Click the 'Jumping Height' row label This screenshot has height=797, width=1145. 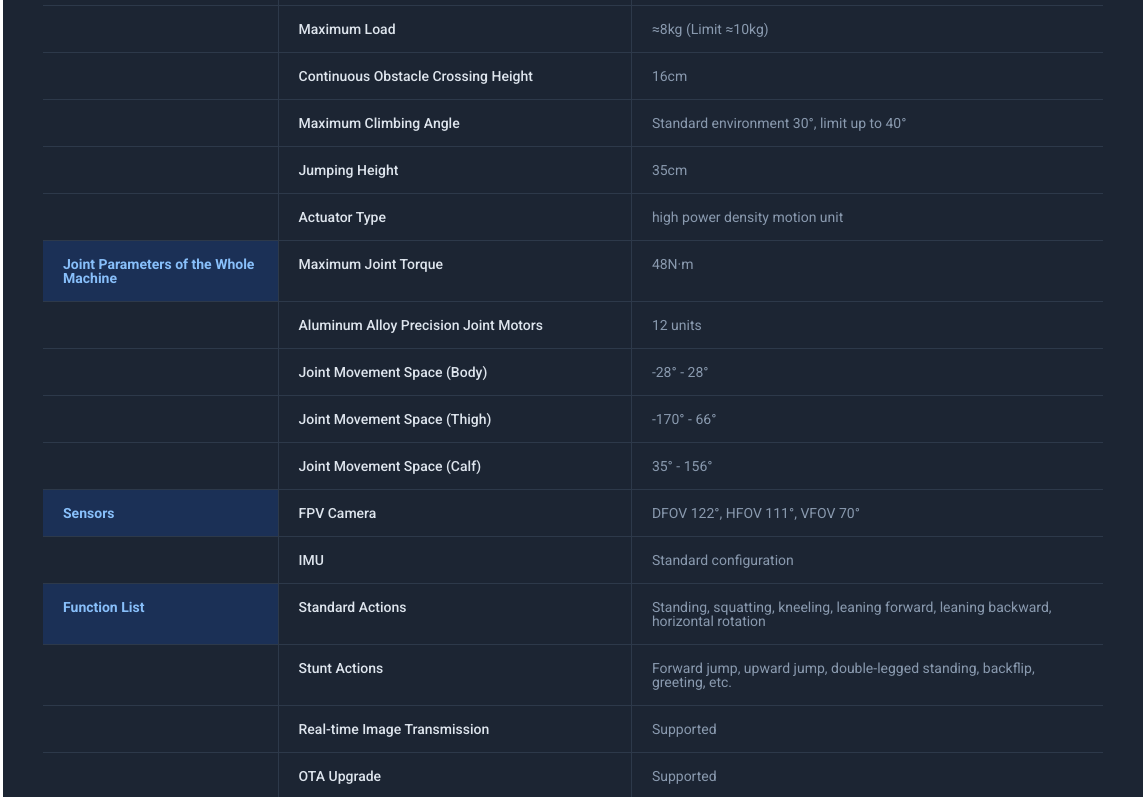pos(348,170)
